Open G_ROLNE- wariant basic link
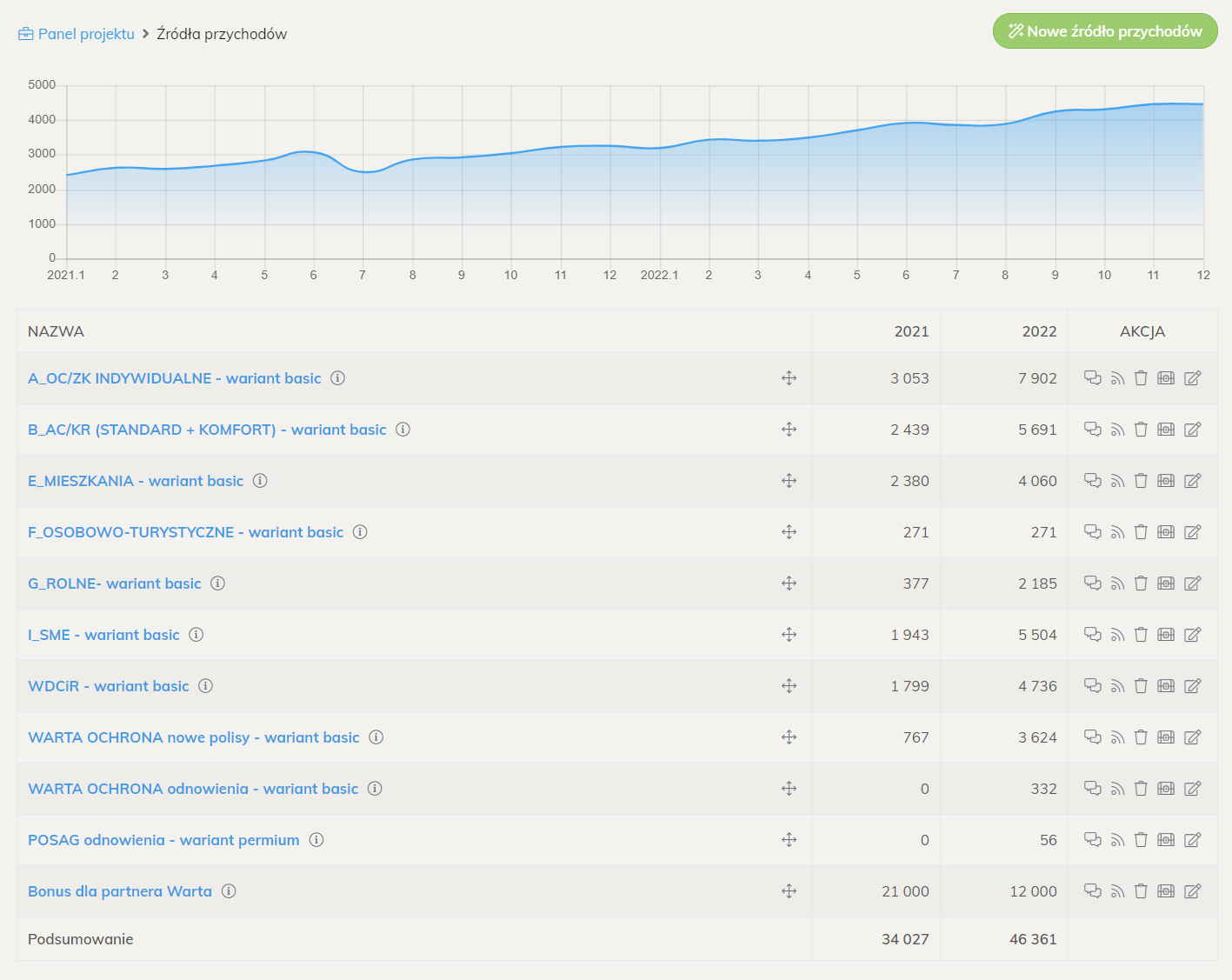This screenshot has width=1232, height=980. pyautogui.click(x=115, y=583)
